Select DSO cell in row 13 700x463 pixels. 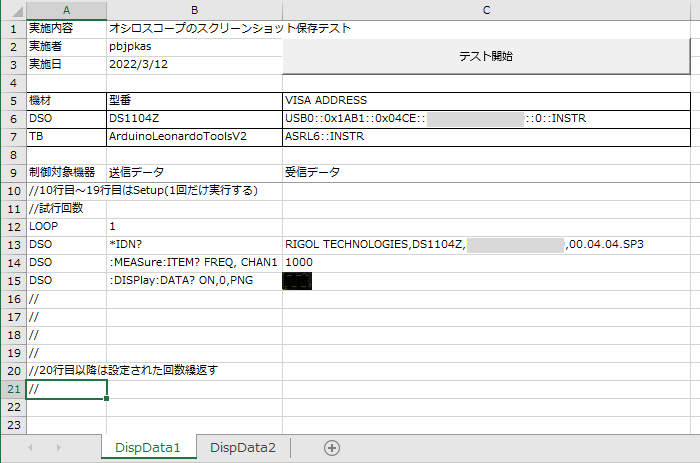(x=67, y=245)
